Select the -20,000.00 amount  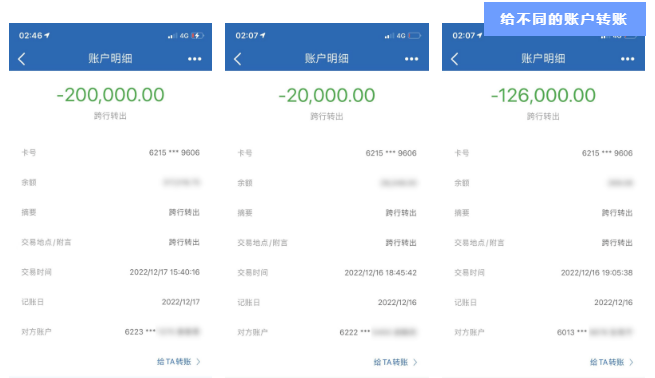(x=327, y=95)
